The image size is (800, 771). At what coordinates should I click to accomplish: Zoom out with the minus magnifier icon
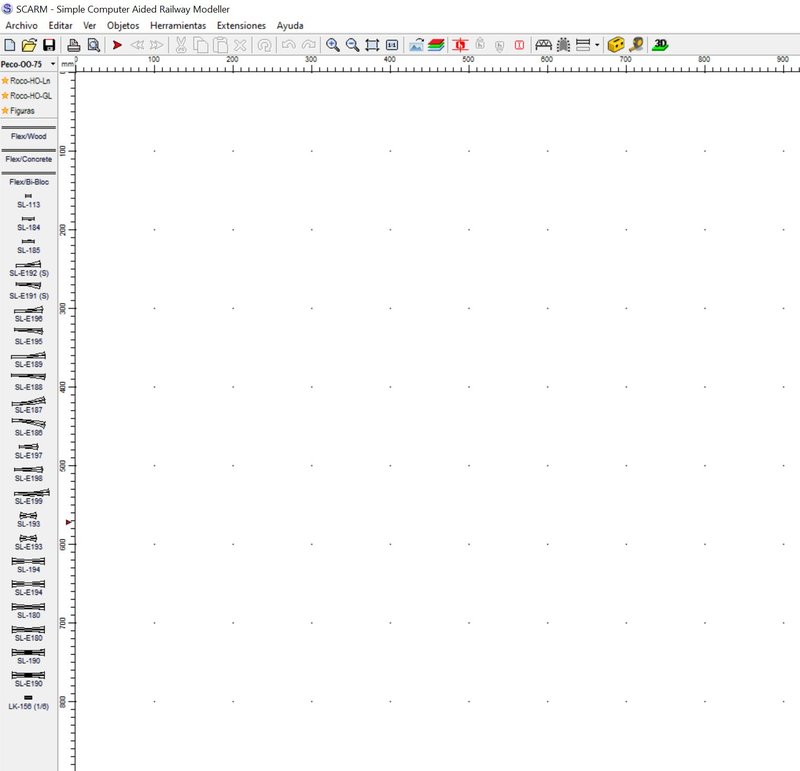(x=353, y=45)
